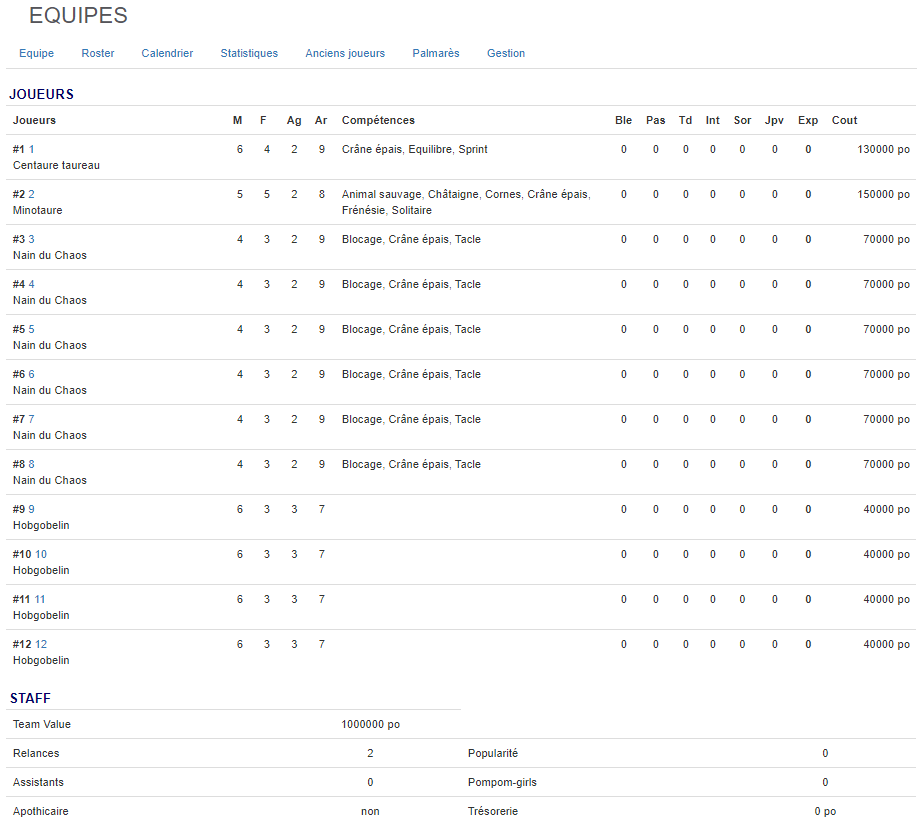Open Hobgobelin player #9 link
The image size is (921, 830).
coord(31,509)
